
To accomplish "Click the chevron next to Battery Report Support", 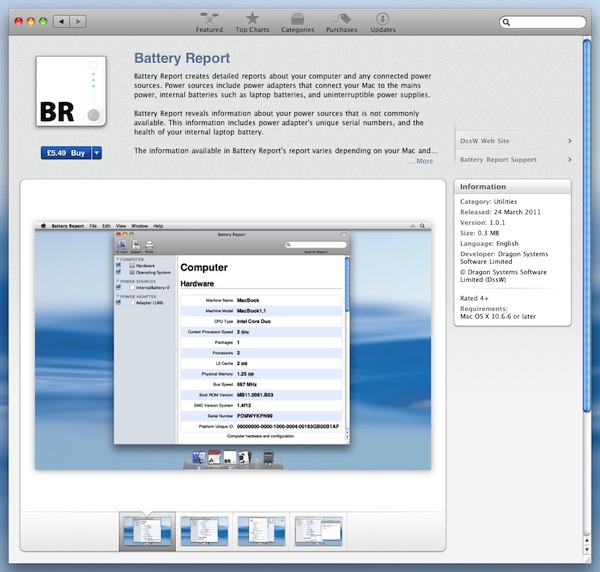I will 570,160.
